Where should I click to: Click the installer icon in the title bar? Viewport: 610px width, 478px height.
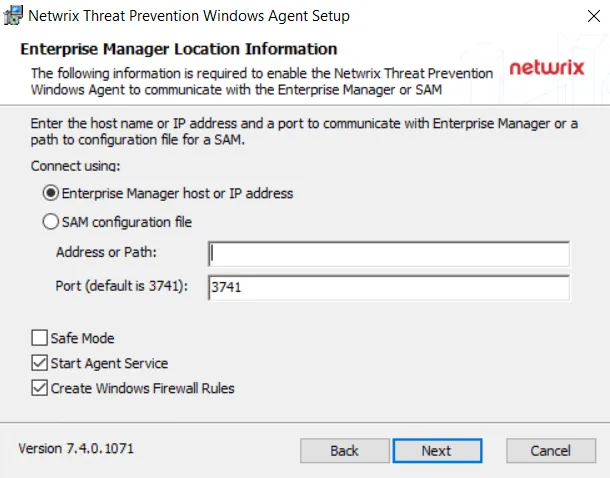click(13, 16)
